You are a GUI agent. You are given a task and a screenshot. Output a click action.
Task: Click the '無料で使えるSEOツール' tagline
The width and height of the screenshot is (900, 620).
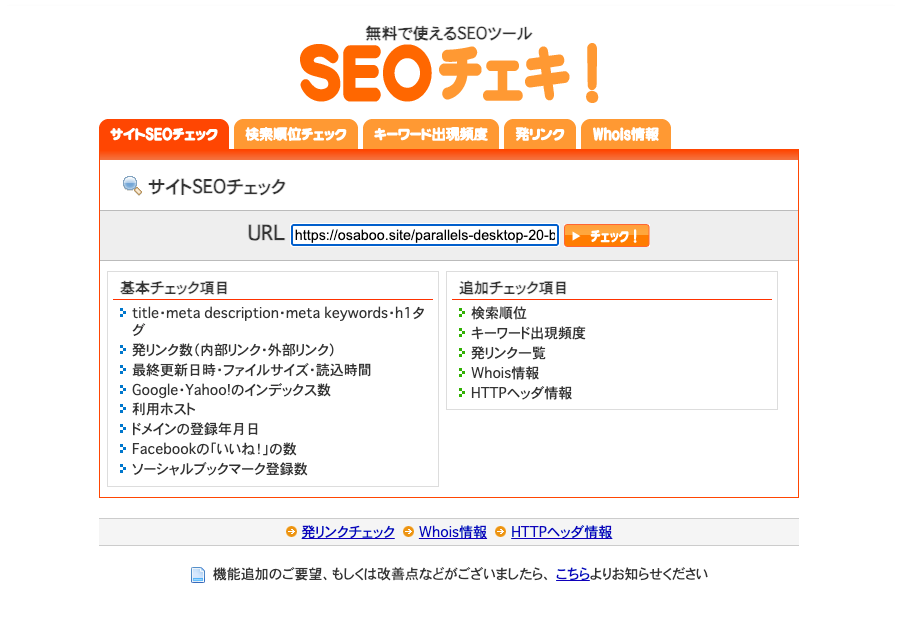(449, 33)
